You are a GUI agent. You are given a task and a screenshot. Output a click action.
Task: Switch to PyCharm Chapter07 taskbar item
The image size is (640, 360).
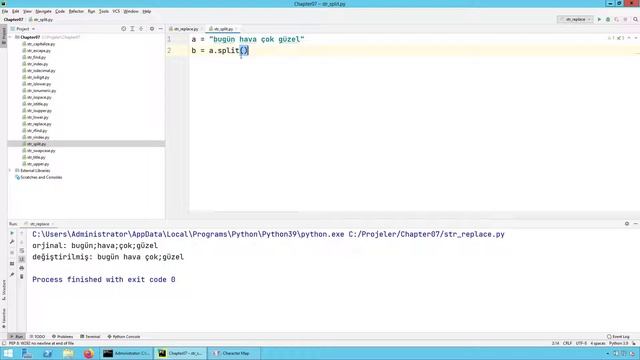click(x=180, y=353)
